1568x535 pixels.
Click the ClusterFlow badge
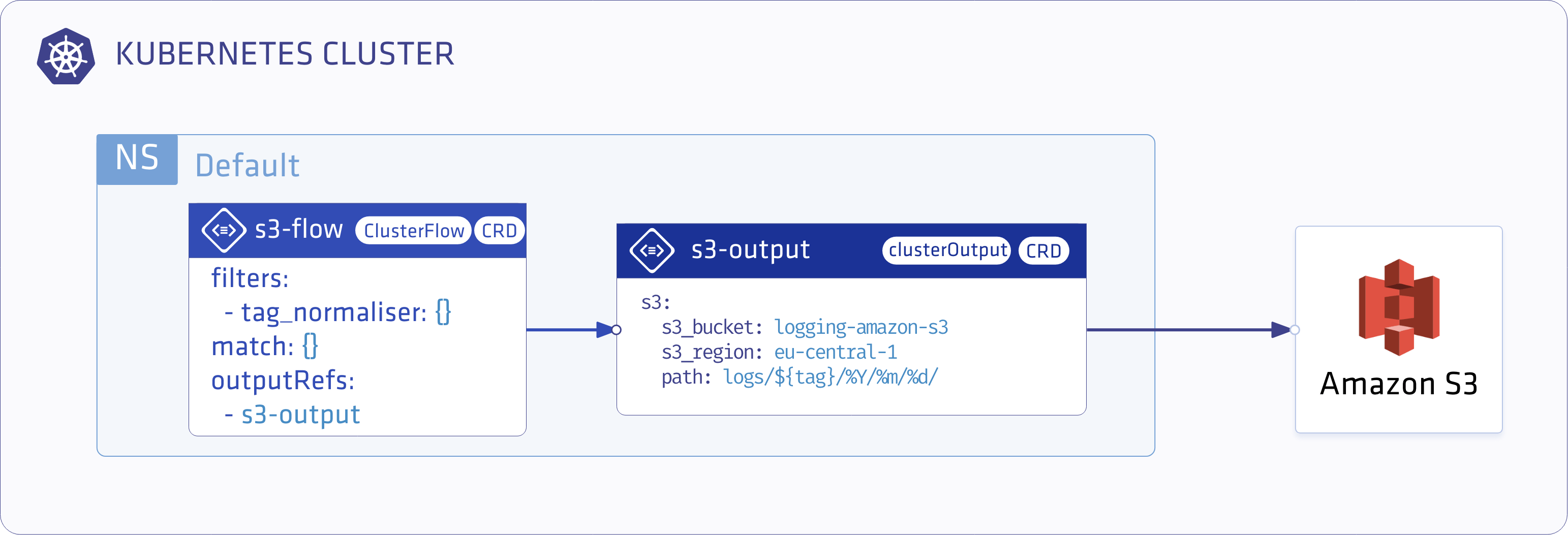point(413,231)
